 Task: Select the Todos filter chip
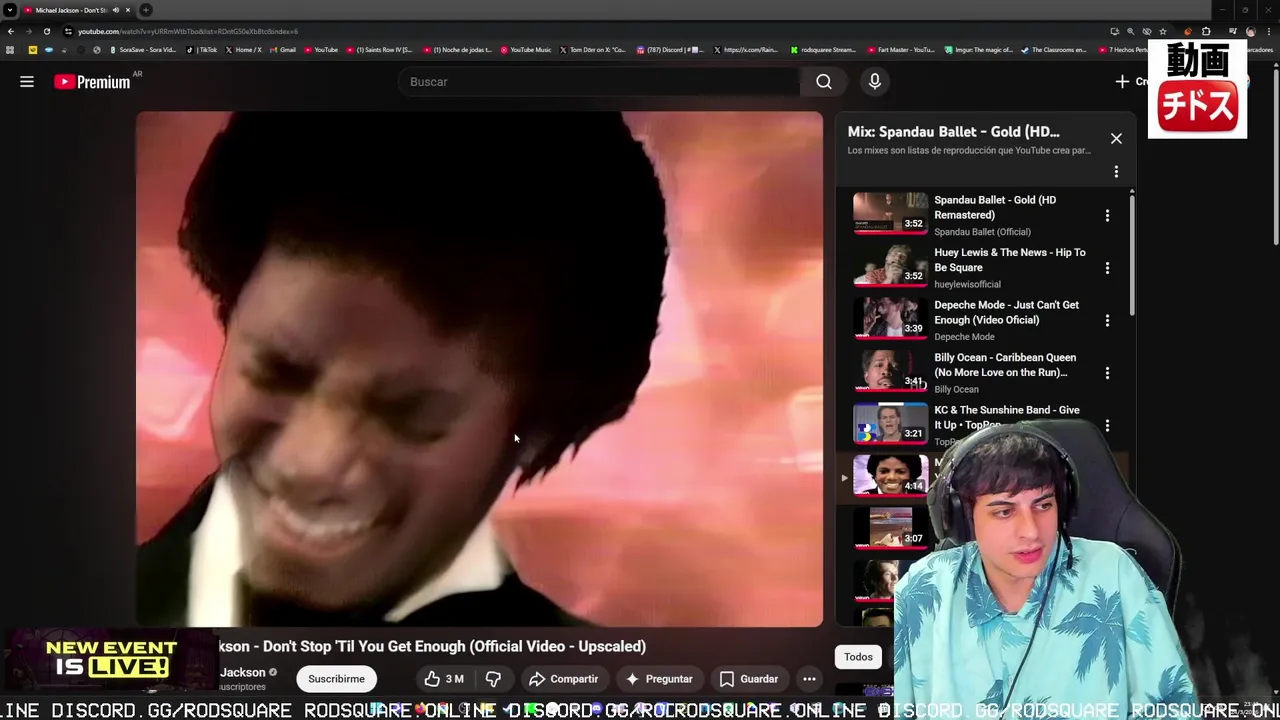[858, 657]
